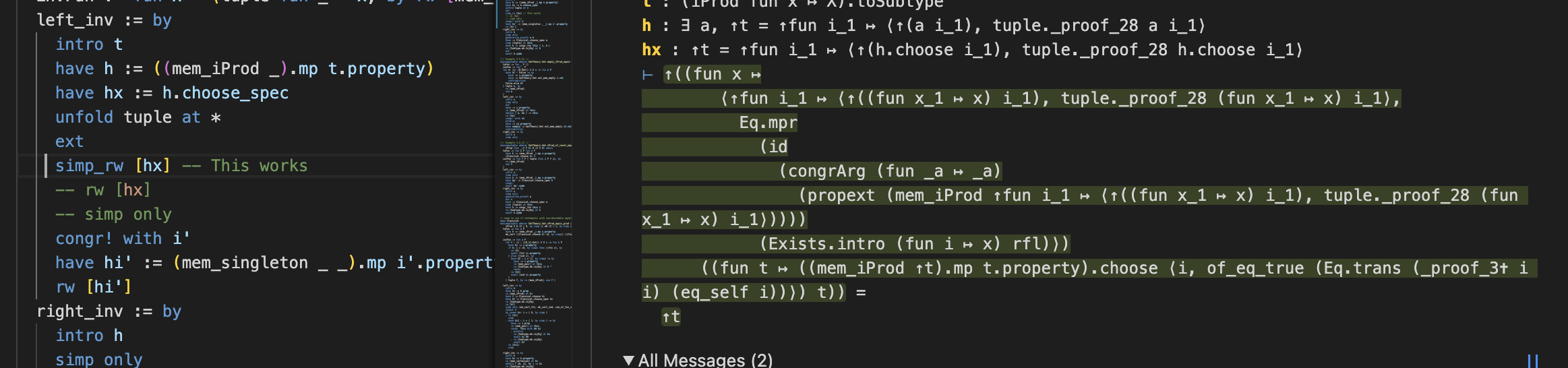Click 'h.choose_spec' in the editor
This screenshot has width=1568, height=368.
point(225,93)
